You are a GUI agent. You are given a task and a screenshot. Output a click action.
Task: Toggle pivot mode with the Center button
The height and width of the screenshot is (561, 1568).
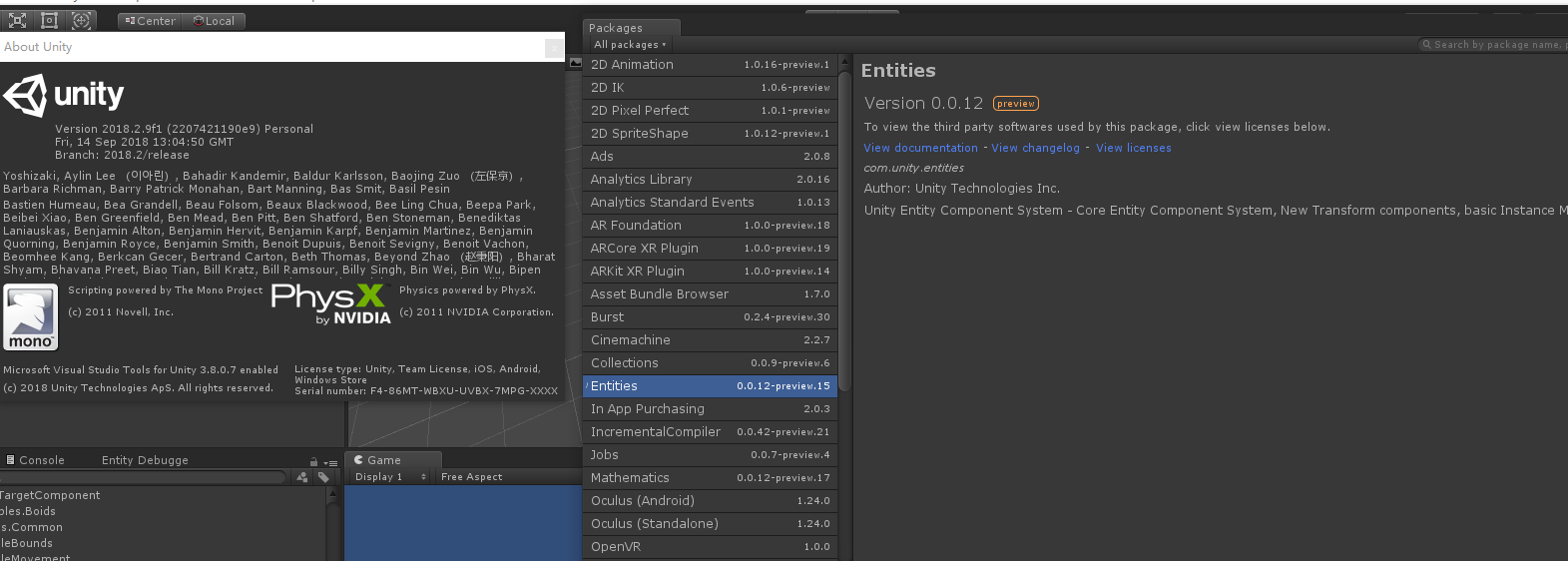[151, 21]
